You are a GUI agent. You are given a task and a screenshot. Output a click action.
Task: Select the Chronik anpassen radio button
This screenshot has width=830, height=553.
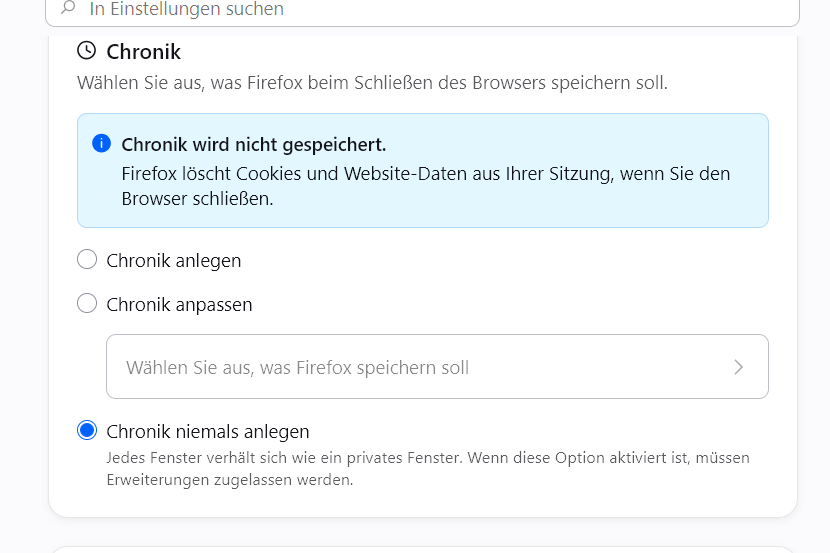(x=87, y=304)
